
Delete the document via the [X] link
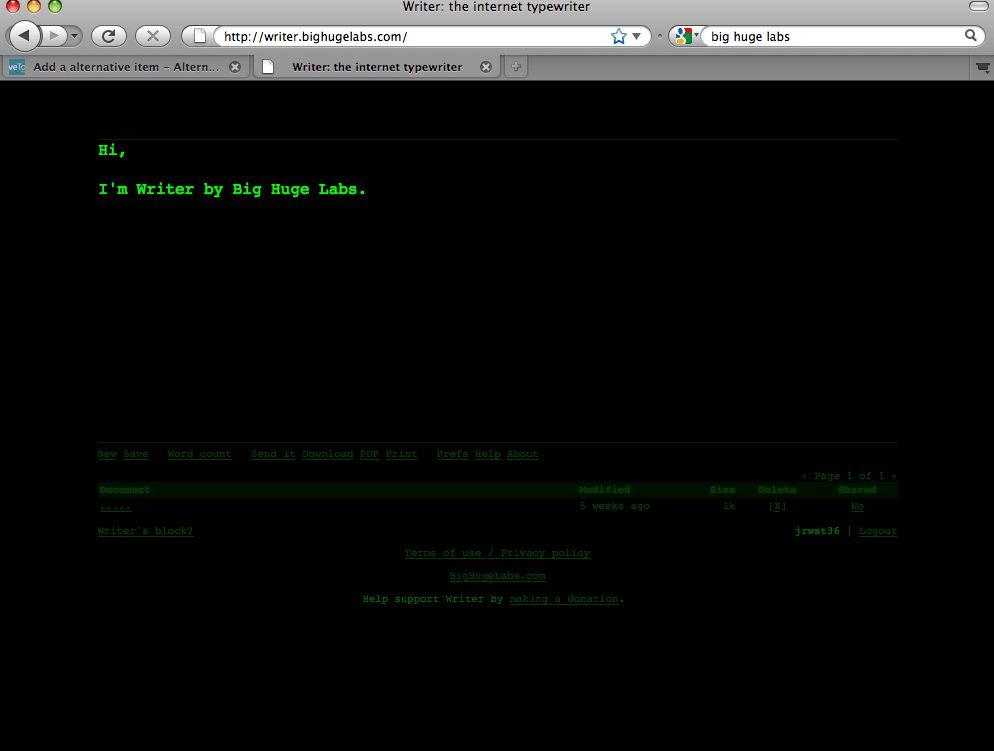point(777,506)
